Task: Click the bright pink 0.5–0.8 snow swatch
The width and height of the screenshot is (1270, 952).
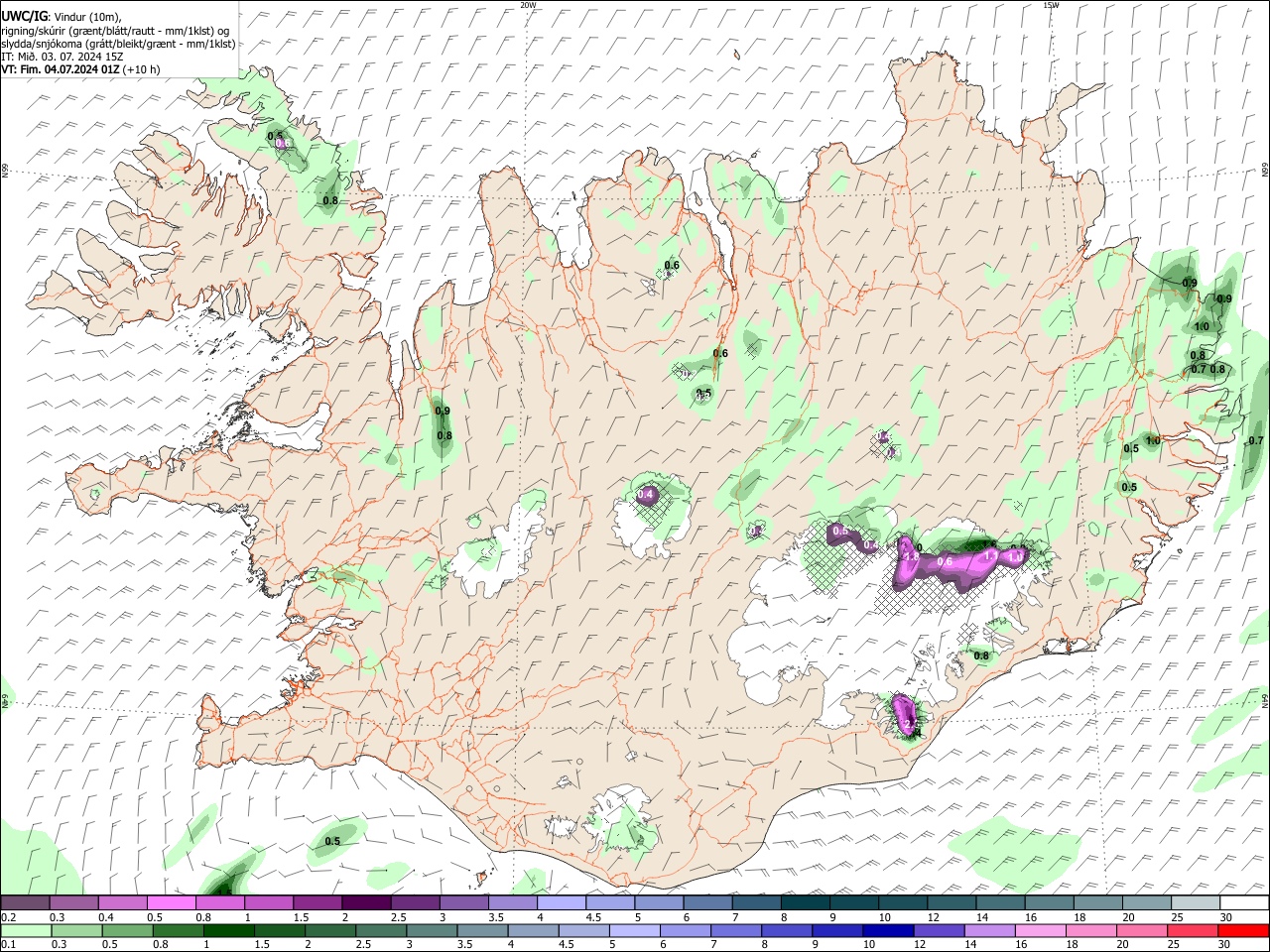Action: pos(171,903)
